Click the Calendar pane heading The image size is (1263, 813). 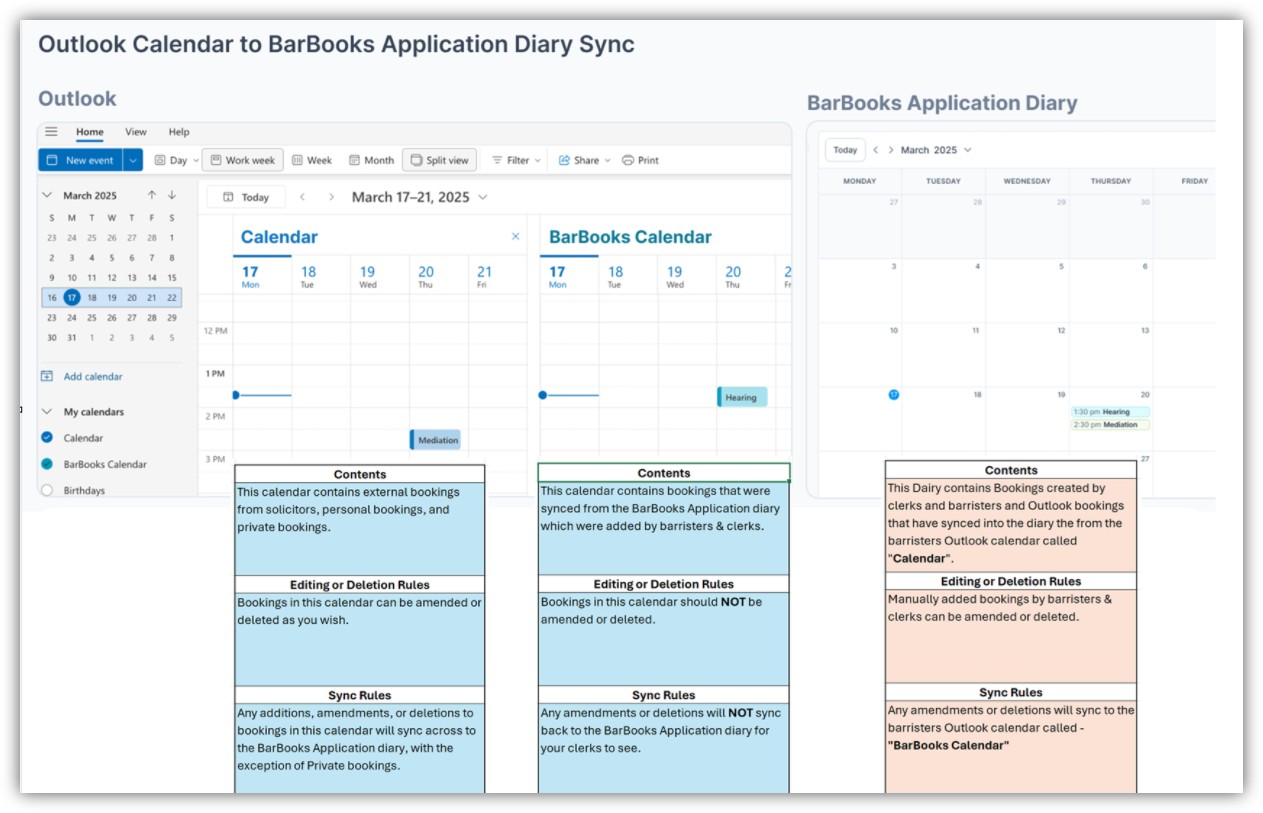pyautogui.click(x=279, y=237)
